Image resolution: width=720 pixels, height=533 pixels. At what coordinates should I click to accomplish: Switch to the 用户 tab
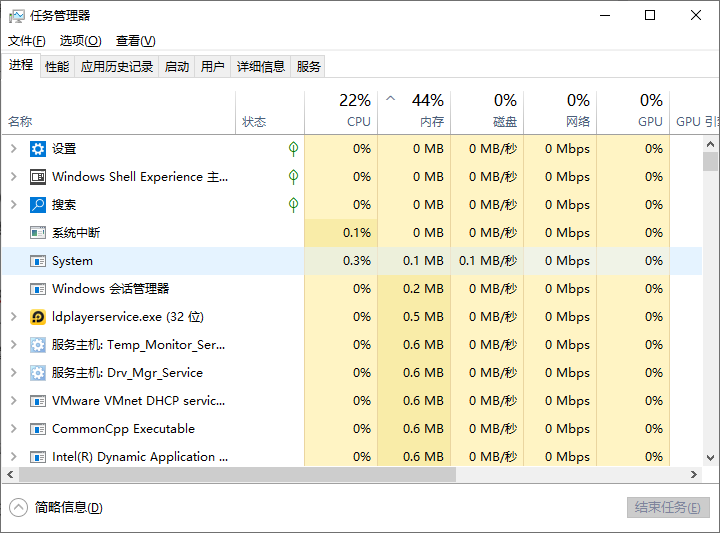[x=213, y=67]
